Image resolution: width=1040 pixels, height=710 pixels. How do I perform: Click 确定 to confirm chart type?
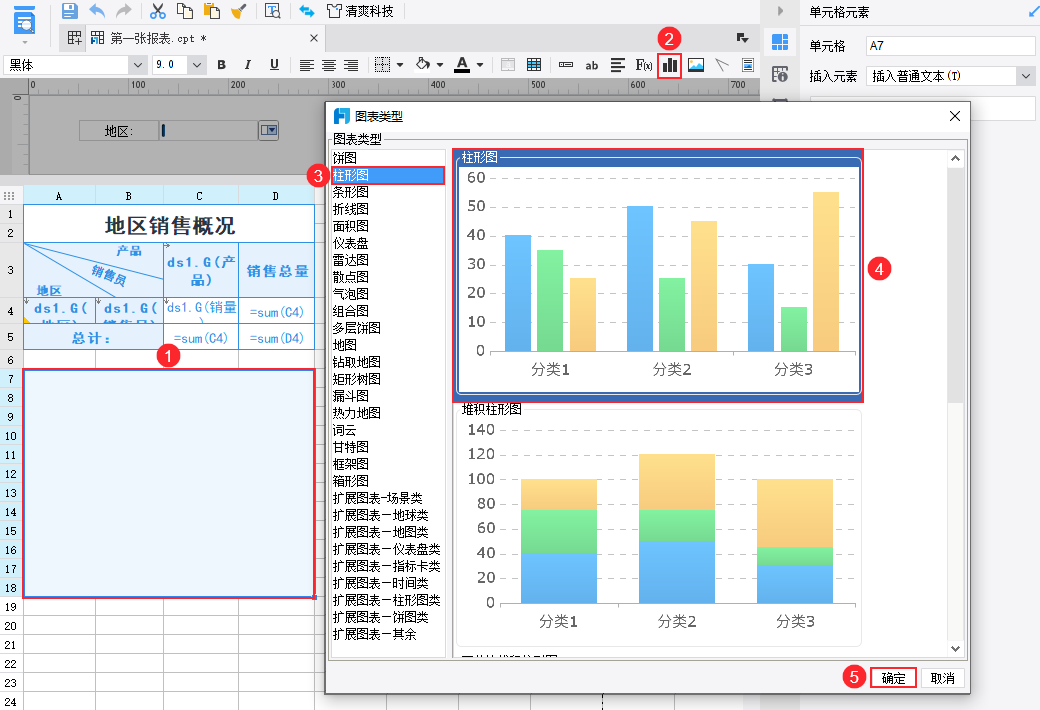click(x=893, y=678)
